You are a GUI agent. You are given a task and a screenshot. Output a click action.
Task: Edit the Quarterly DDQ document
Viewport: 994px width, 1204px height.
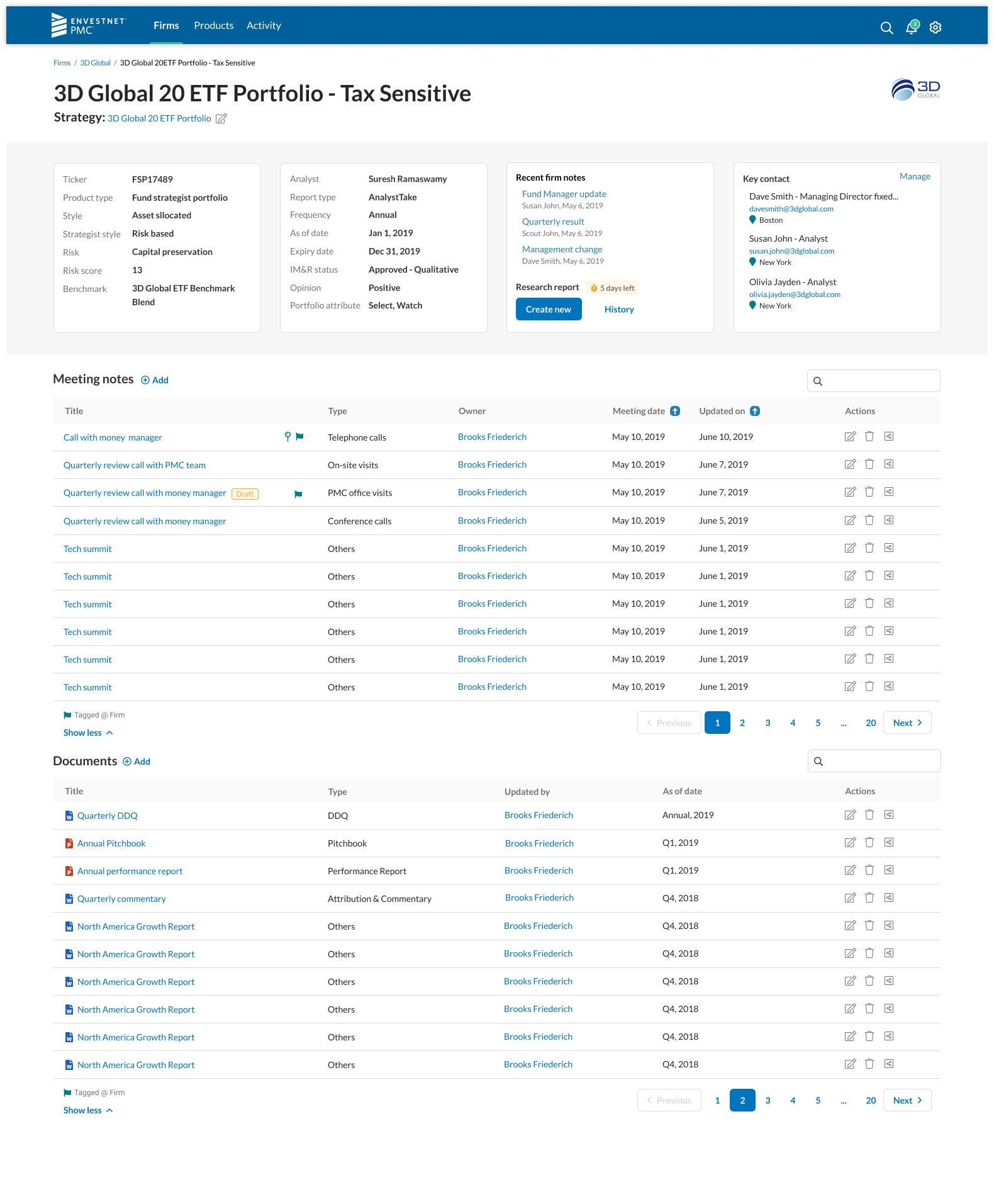point(850,815)
